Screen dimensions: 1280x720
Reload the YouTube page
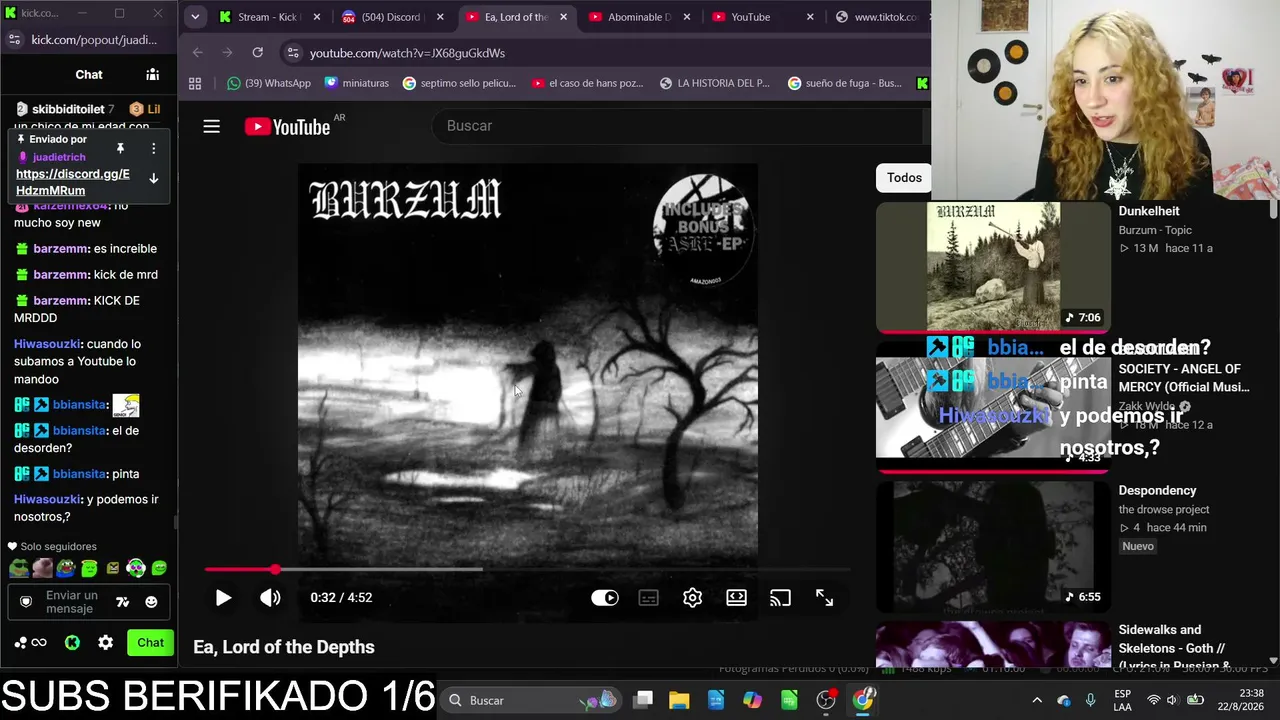click(x=257, y=53)
